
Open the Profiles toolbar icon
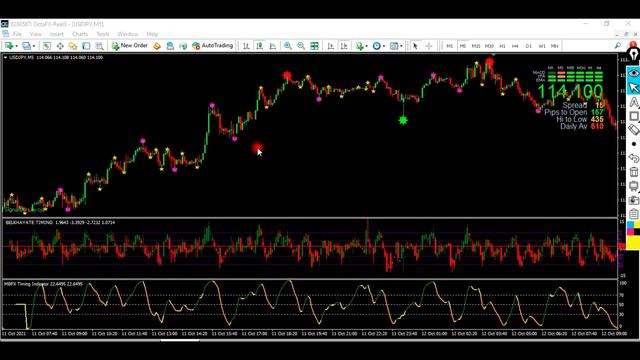27,46
